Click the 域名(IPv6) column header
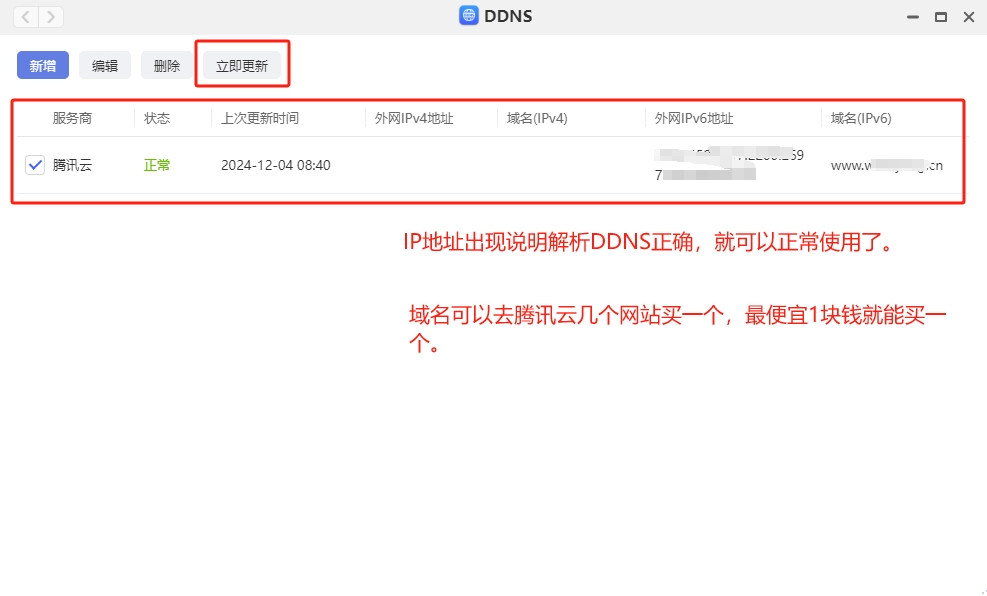Screen dimensions: 987x596 click(x=860, y=118)
